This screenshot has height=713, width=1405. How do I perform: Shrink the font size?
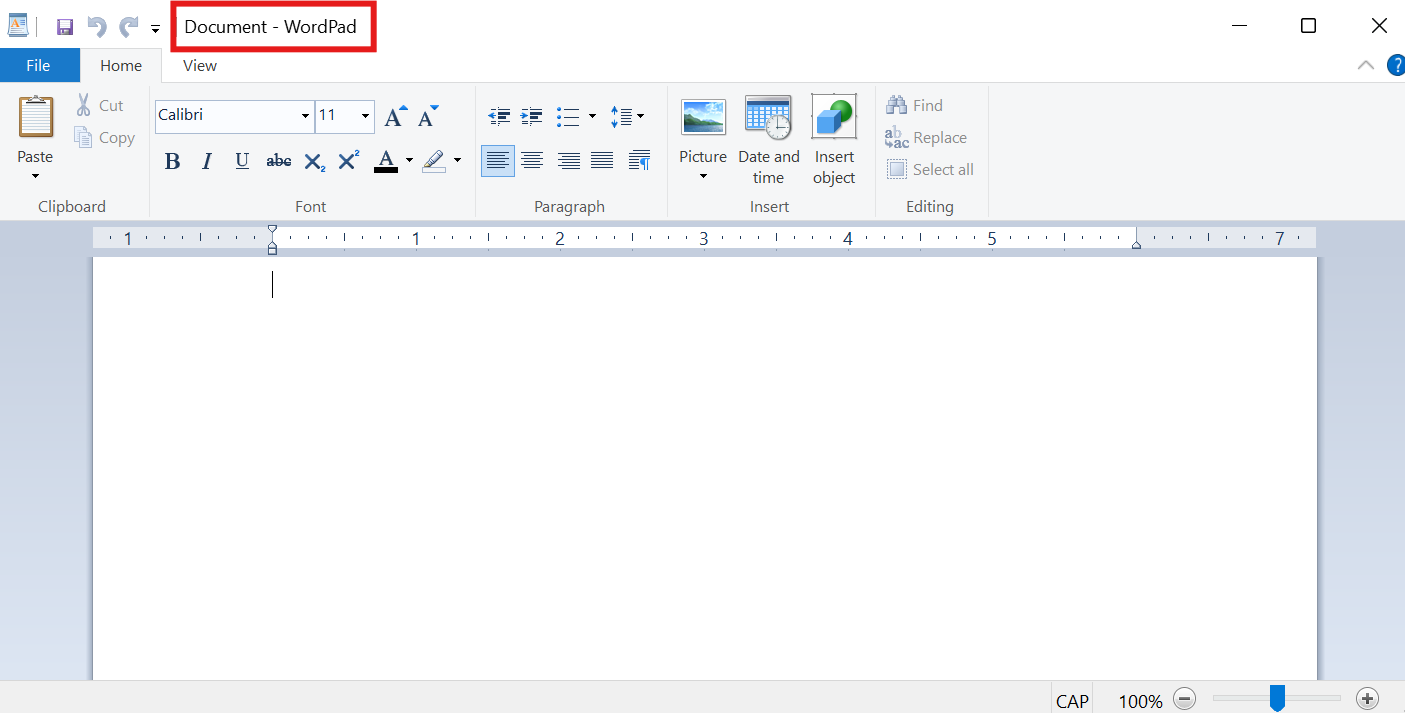point(428,116)
